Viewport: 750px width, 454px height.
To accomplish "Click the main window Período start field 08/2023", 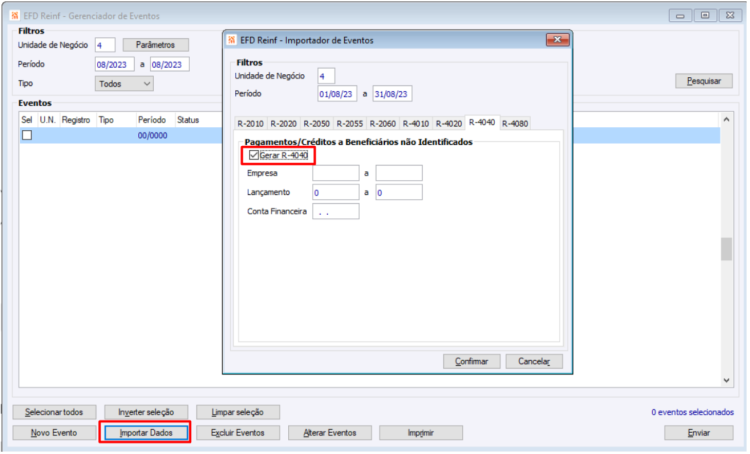I will tap(115, 65).
